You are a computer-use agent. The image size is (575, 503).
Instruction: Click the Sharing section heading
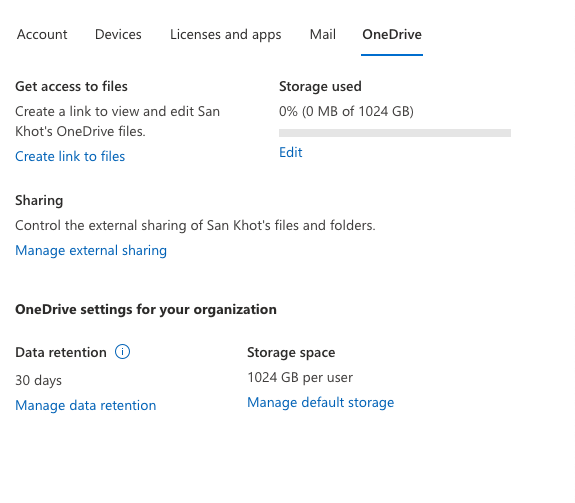[x=39, y=201]
